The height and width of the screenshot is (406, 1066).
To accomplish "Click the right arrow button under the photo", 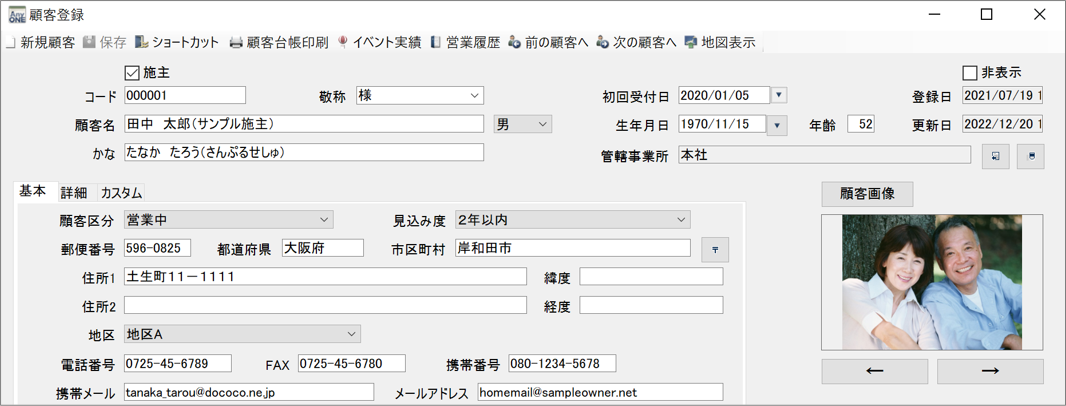I will [x=990, y=371].
